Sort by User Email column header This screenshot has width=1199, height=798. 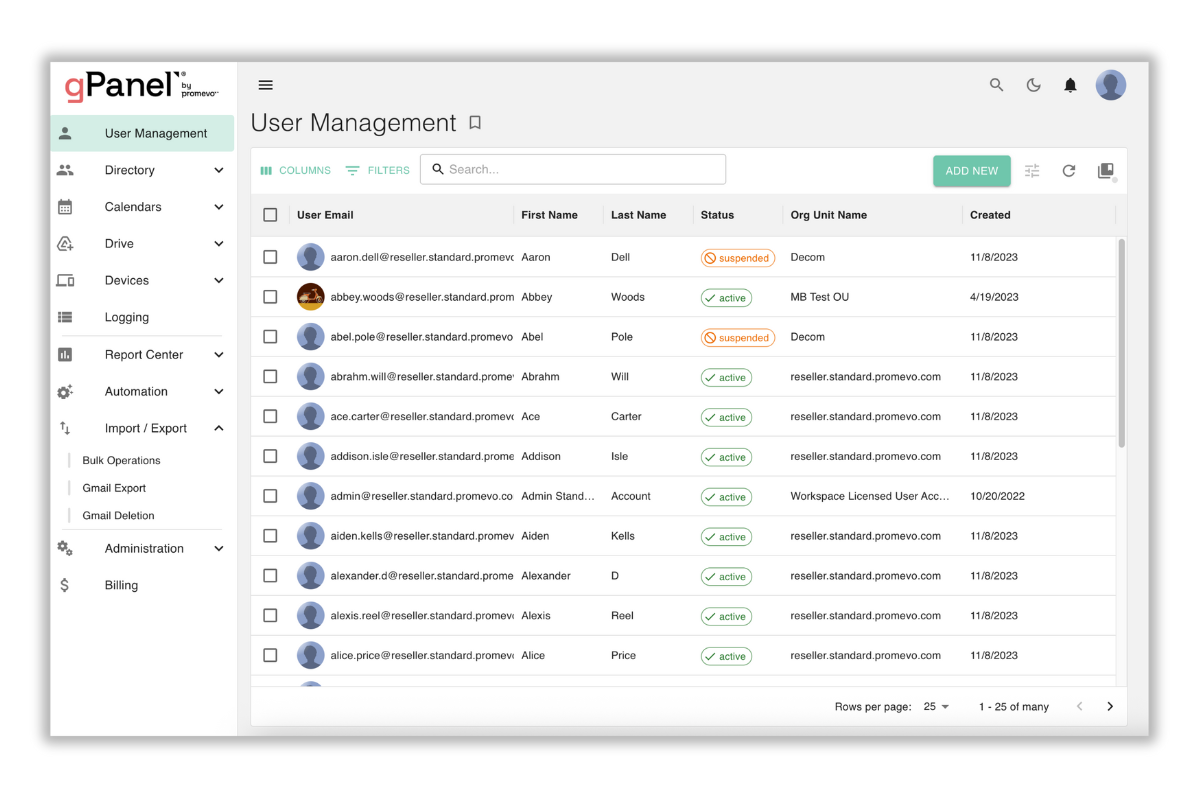pyautogui.click(x=325, y=215)
